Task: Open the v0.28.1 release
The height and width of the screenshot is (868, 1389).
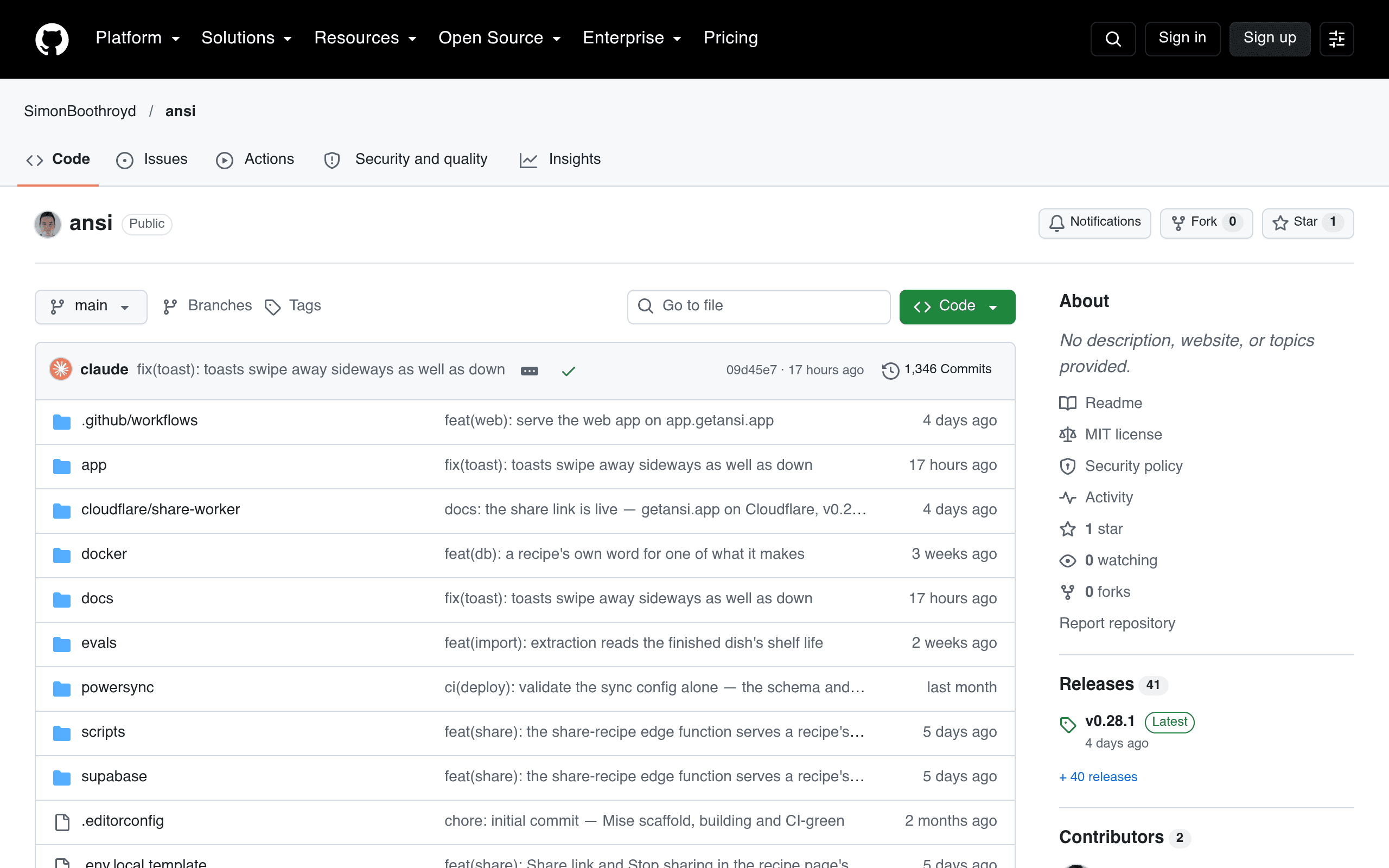Action: 1110,722
